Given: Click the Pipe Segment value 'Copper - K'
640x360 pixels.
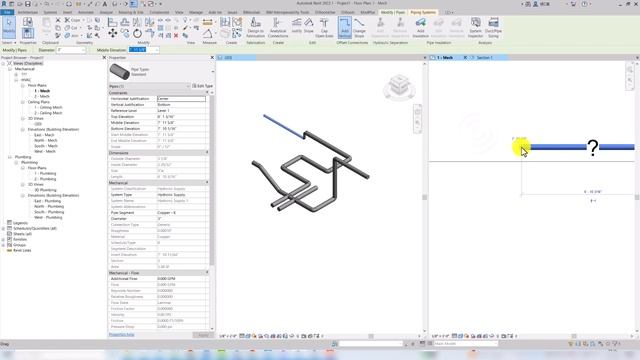Looking at the screenshot, I should 167,213.
